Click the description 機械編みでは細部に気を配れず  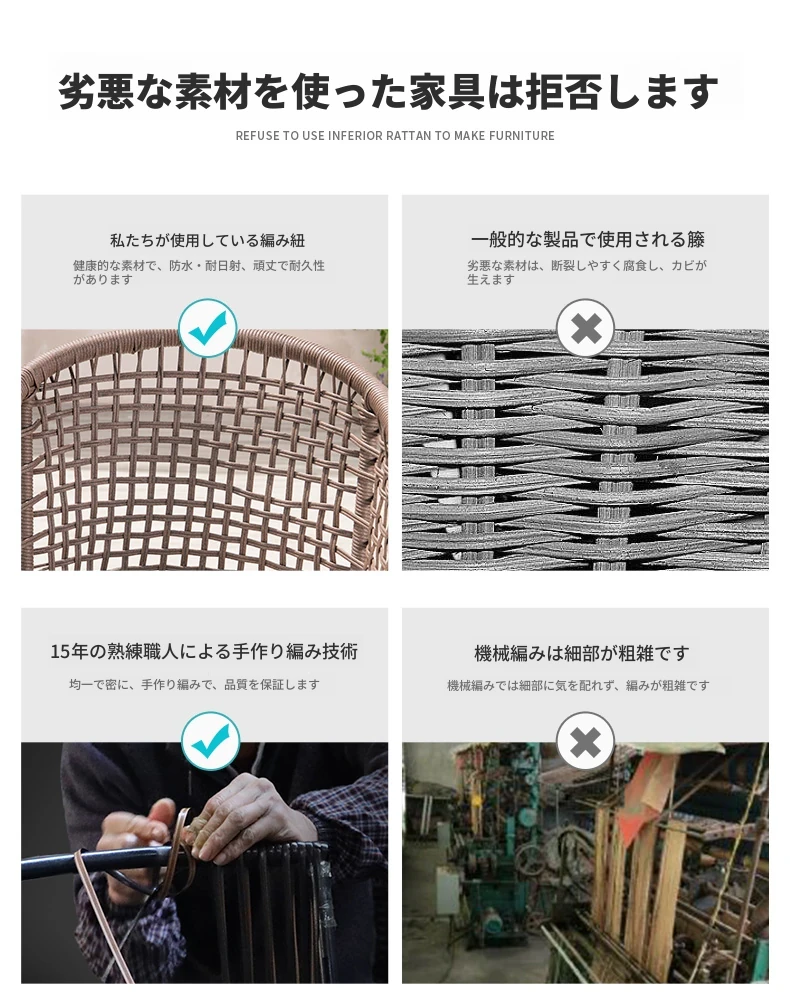[x=578, y=685]
